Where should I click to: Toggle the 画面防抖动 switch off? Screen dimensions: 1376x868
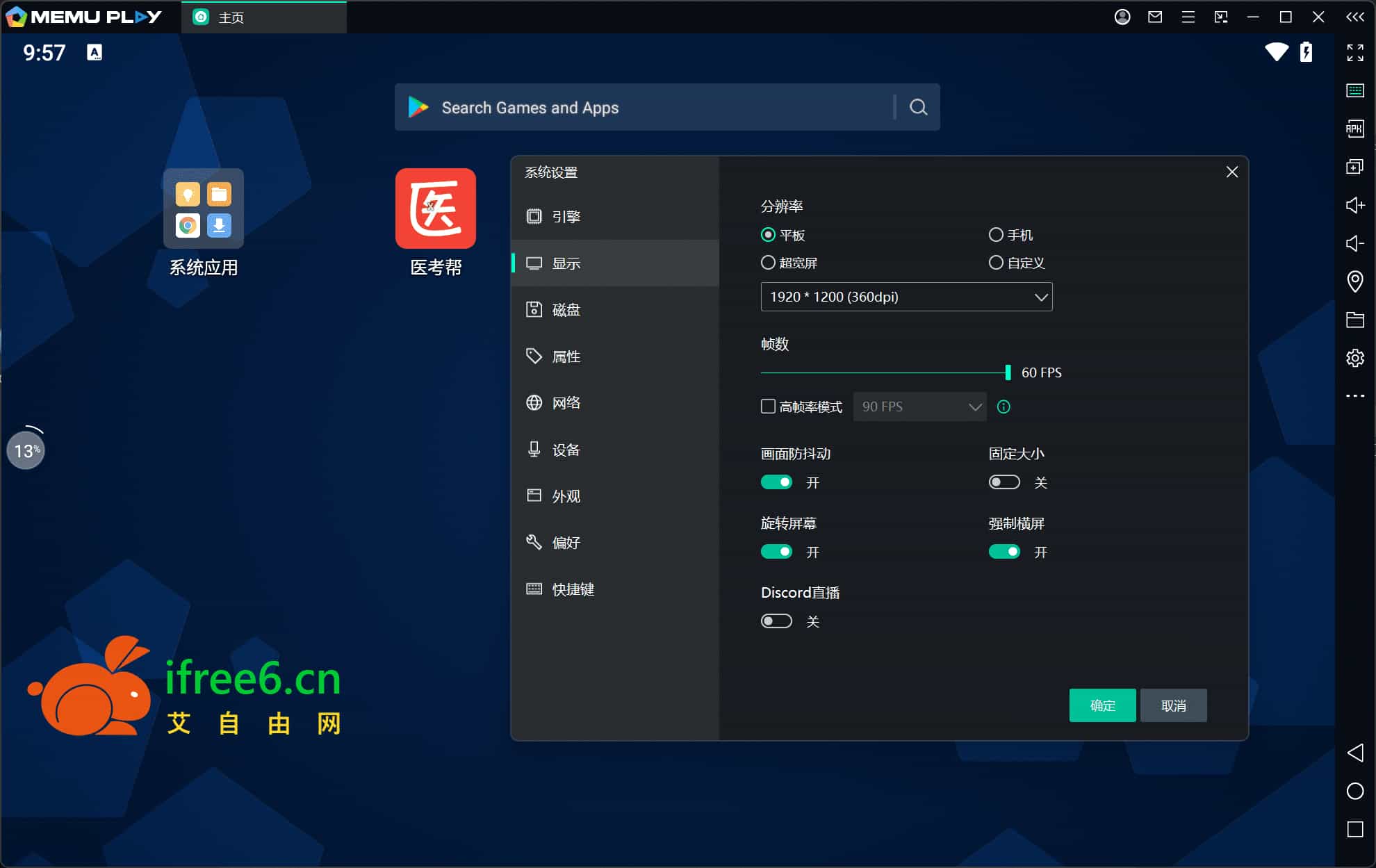(x=776, y=482)
